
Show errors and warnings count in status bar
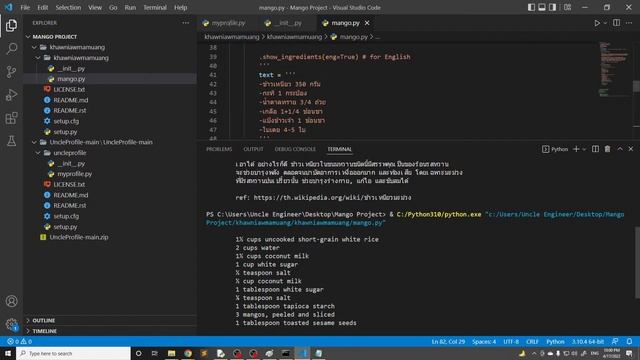click(x=19, y=341)
